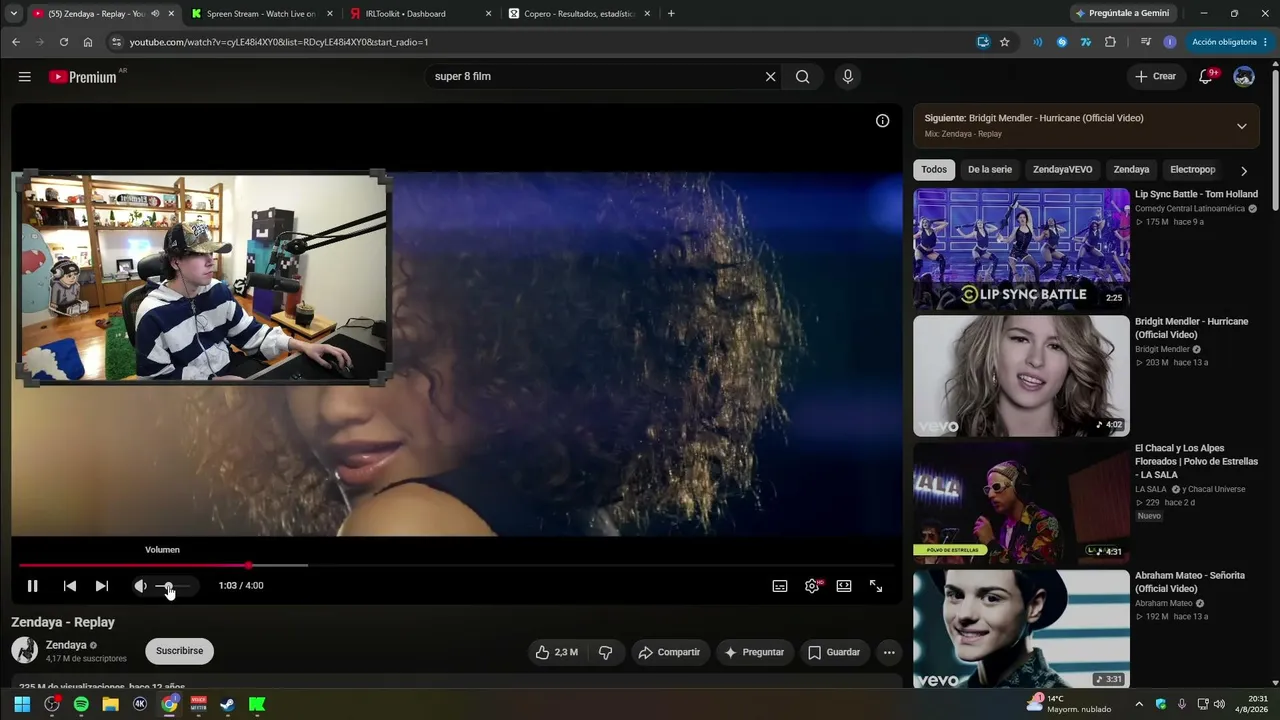Screen dimensions: 1280x720
Task: Bookmark this page with the star
Action: pyautogui.click(x=1005, y=42)
